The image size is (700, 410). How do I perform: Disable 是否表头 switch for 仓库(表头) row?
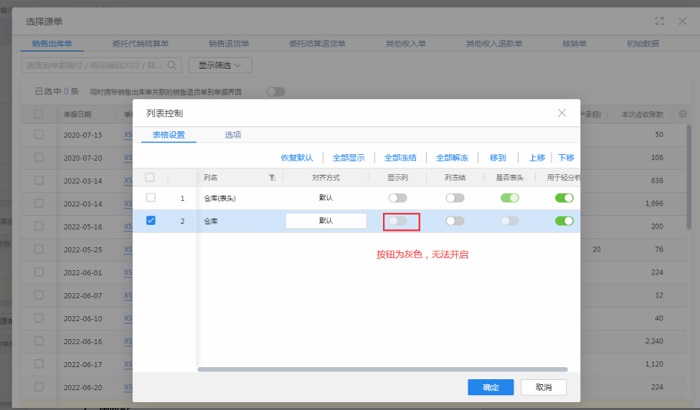coord(510,198)
